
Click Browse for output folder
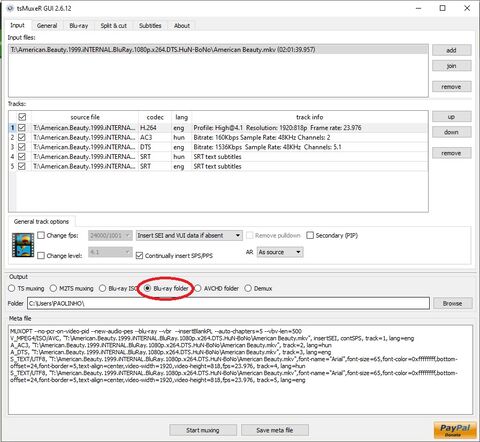(453, 303)
